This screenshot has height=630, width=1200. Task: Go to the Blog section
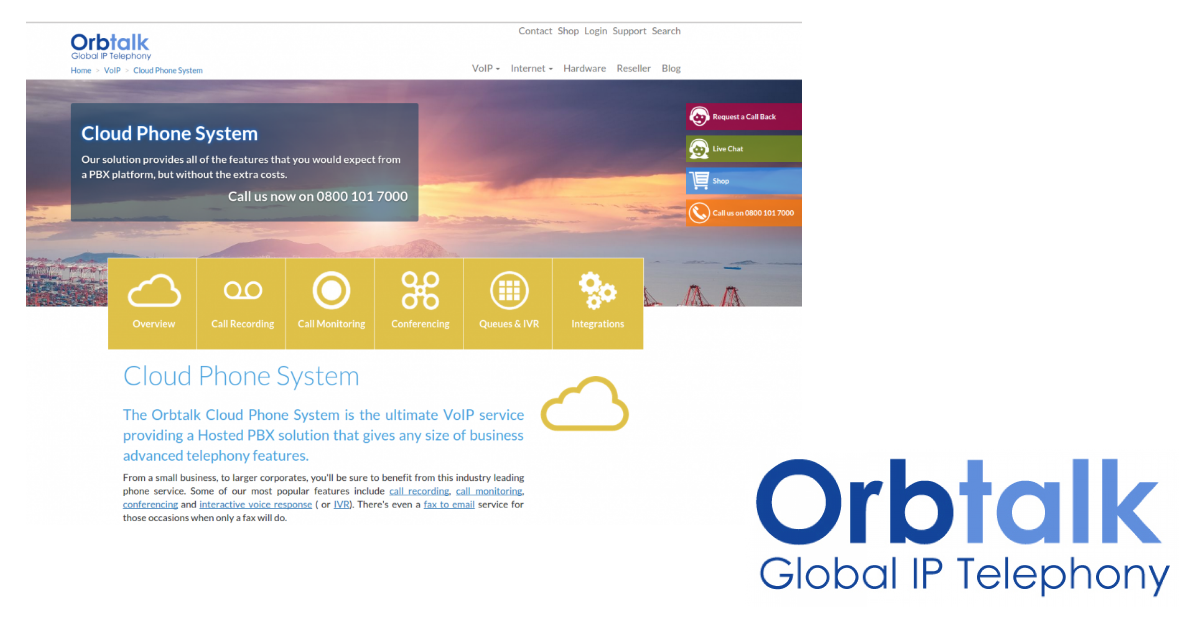(x=671, y=68)
